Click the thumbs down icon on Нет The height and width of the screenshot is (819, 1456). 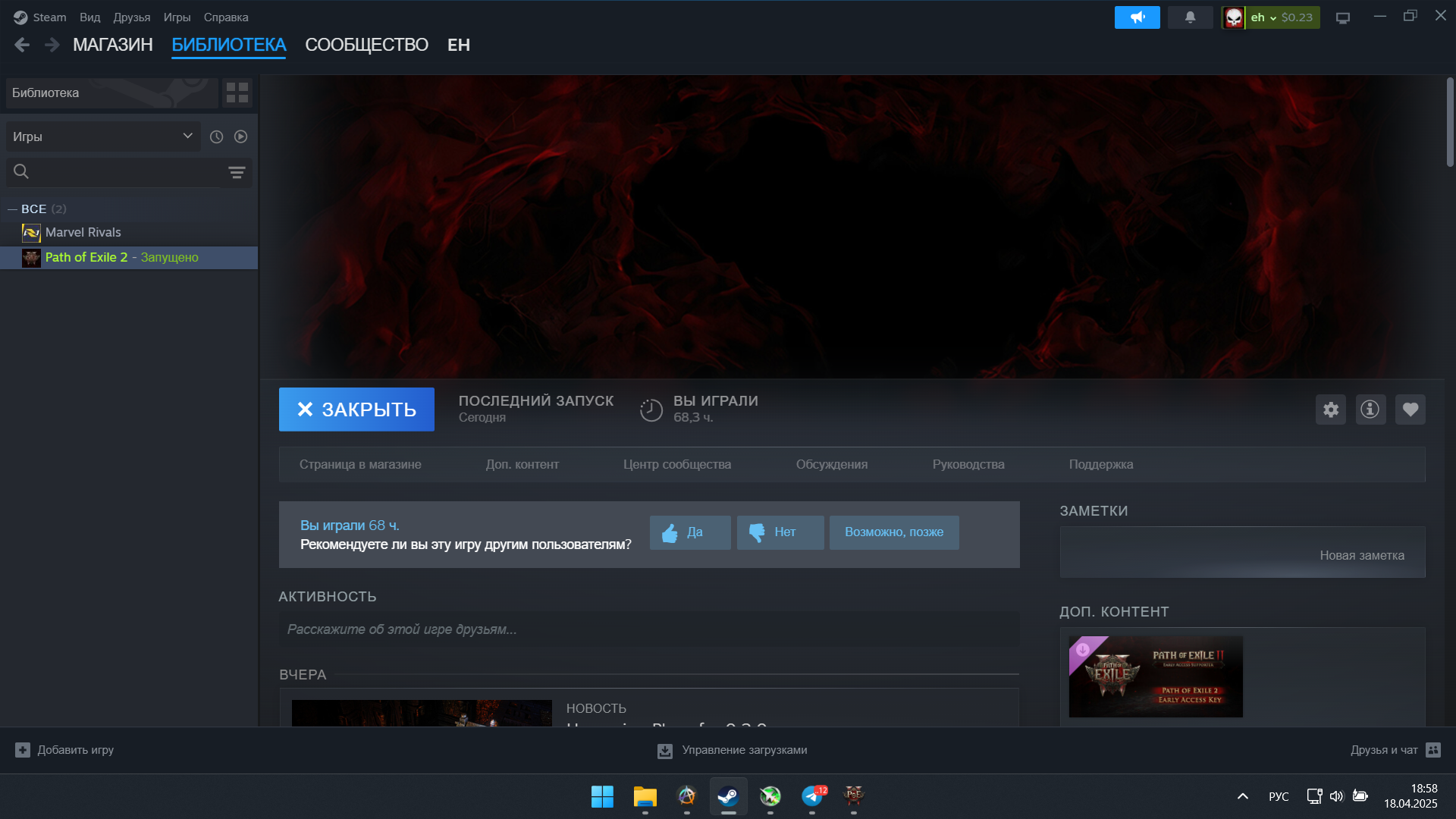click(757, 533)
